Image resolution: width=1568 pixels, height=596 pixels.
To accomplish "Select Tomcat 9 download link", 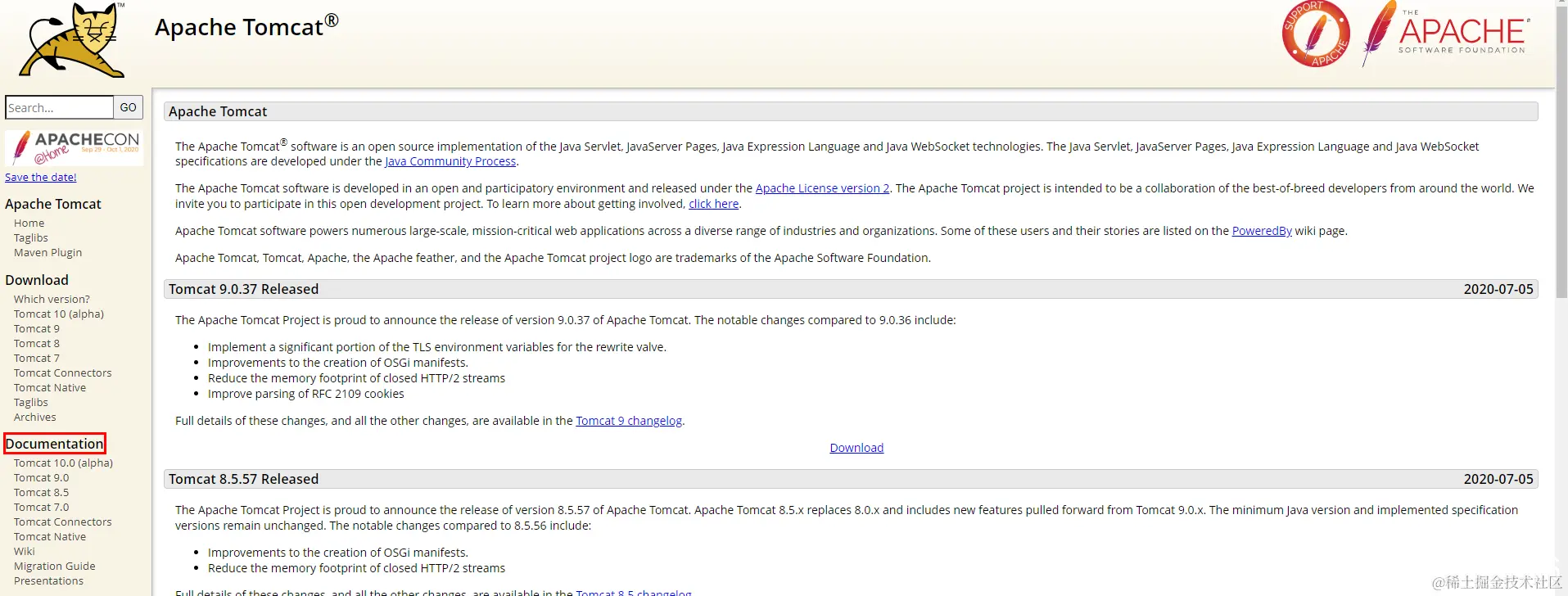I will [x=37, y=328].
